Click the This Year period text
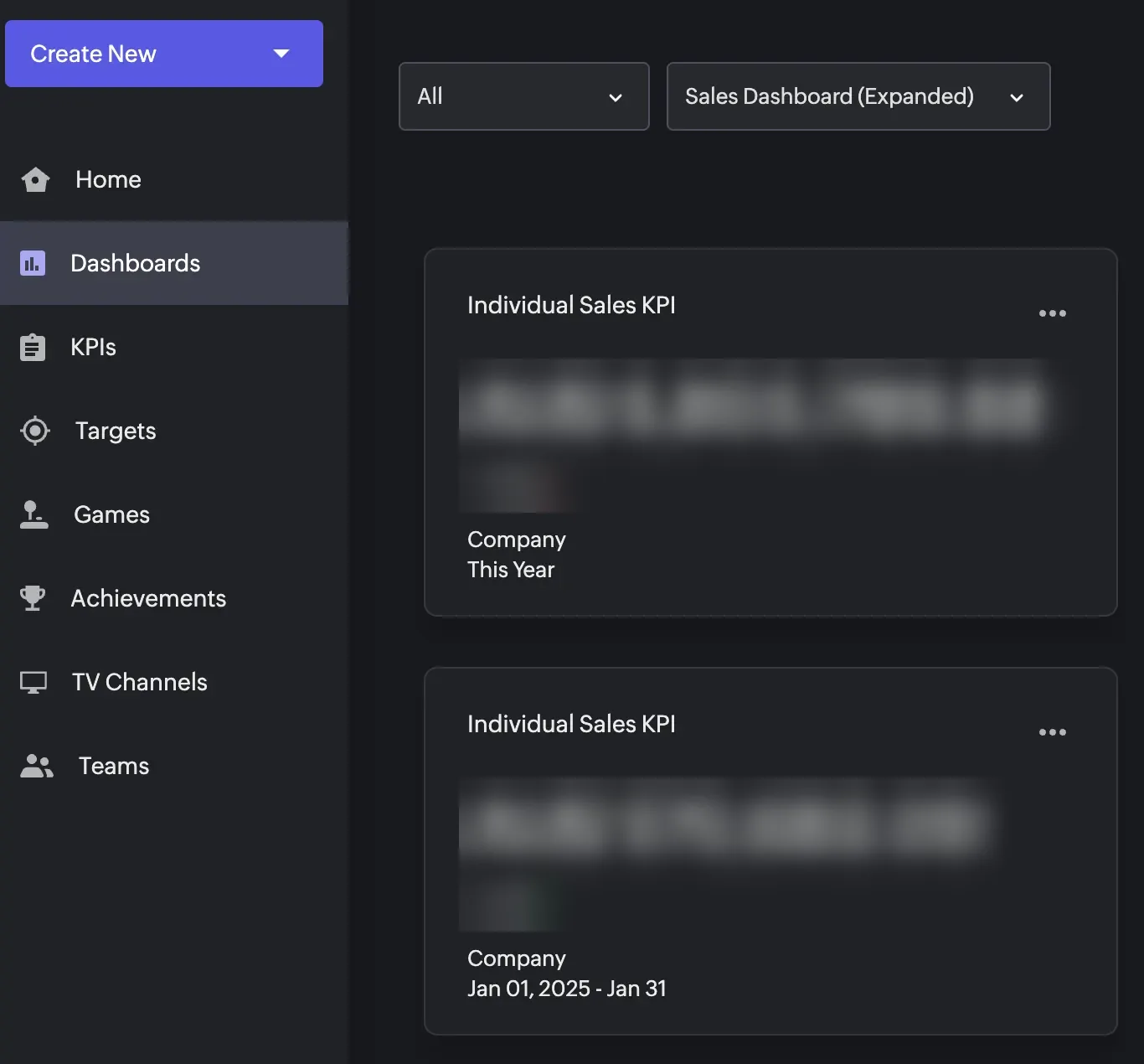Image resolution: width=1144 pixels, height=1064 pixels. [x=511, y=570]
